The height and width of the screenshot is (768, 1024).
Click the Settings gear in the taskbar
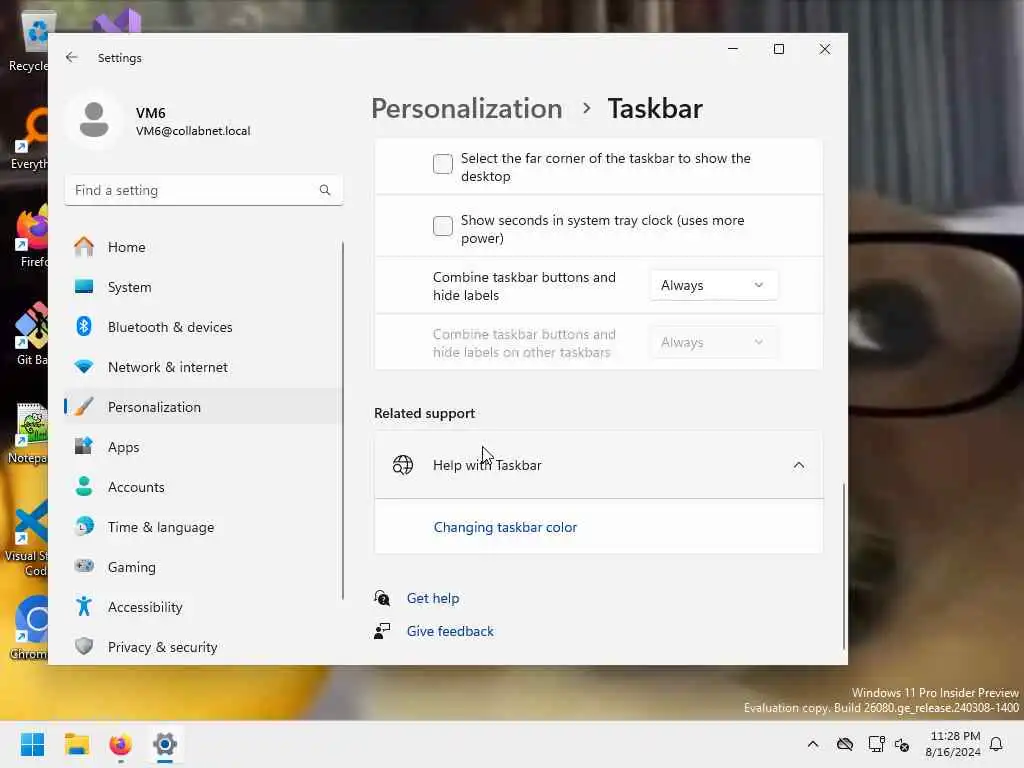[x=165, y=744]
